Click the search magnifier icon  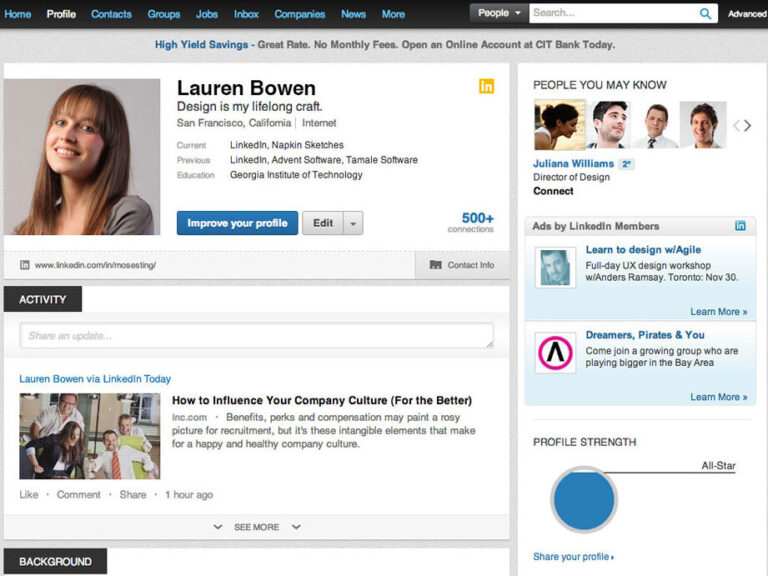pos(705,14)
